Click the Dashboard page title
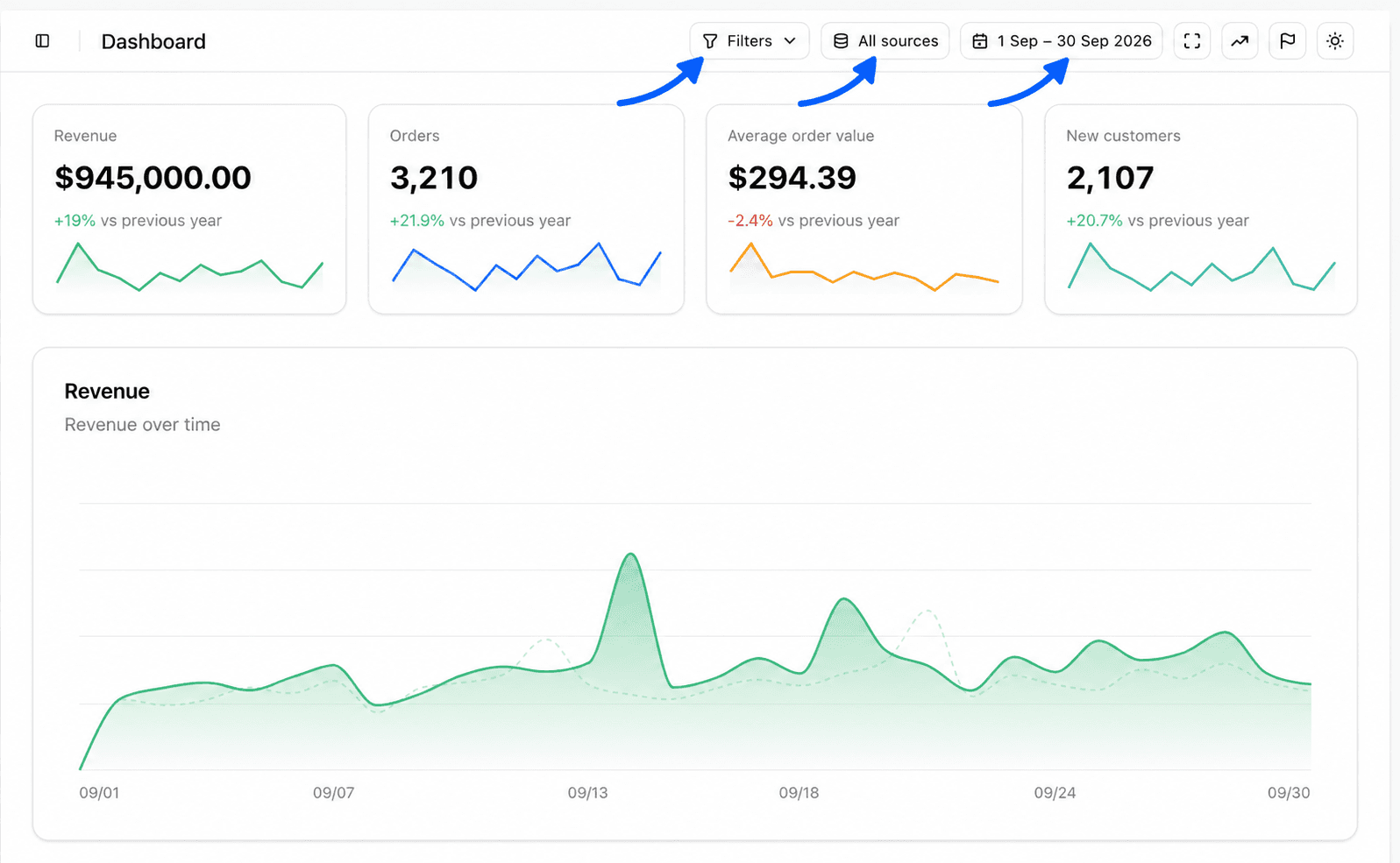 click(x=153, y=41)
